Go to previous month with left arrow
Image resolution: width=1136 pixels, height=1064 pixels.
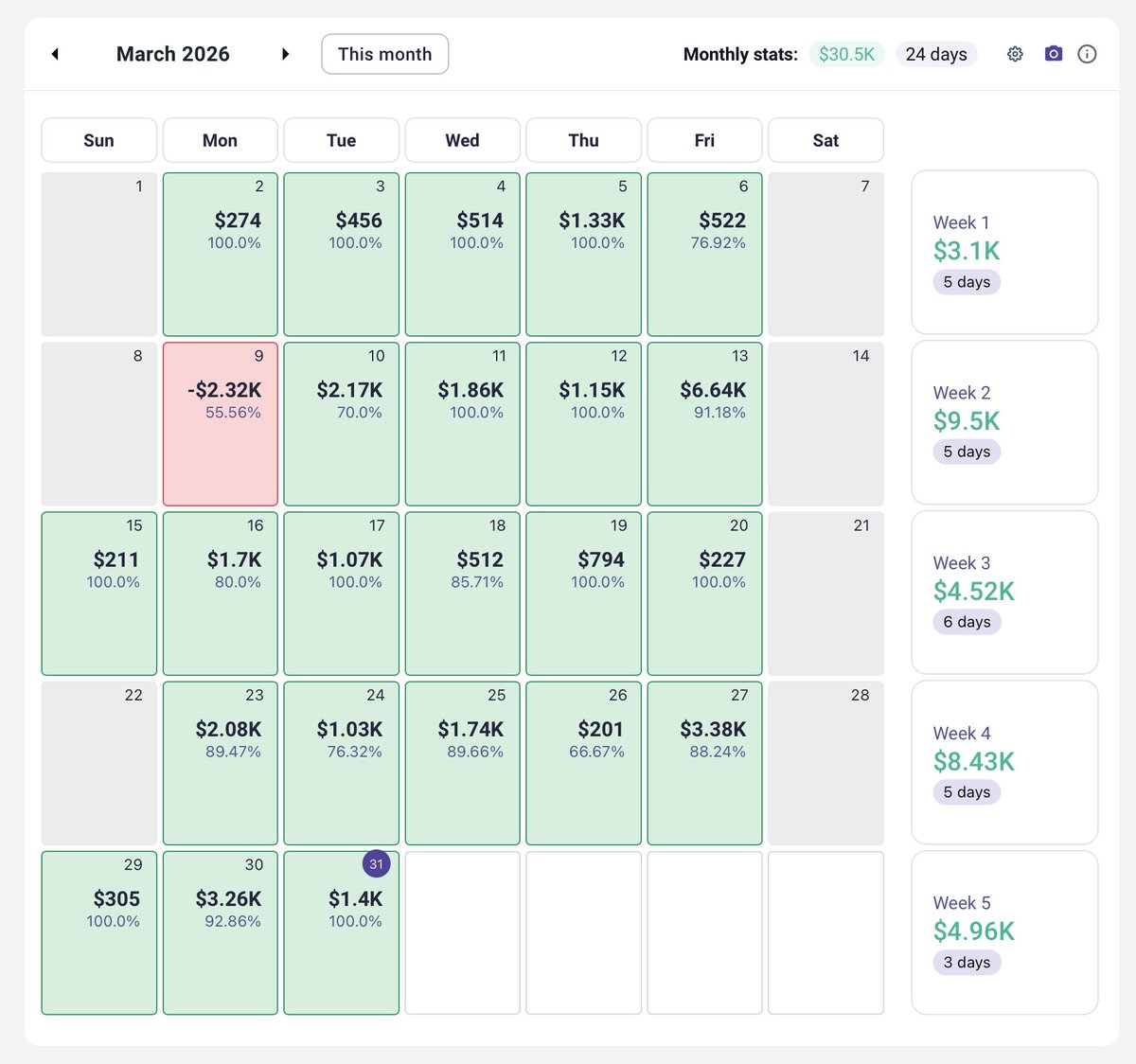55,54
